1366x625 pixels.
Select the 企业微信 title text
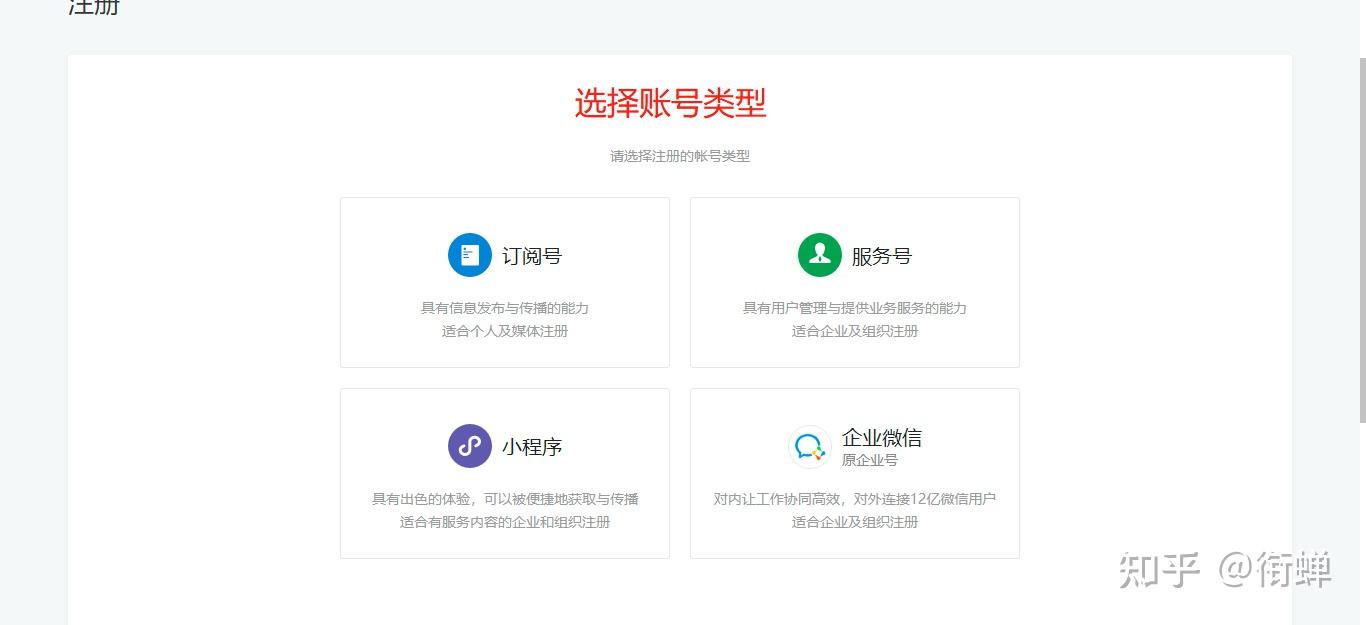click(x=882, y=438)
